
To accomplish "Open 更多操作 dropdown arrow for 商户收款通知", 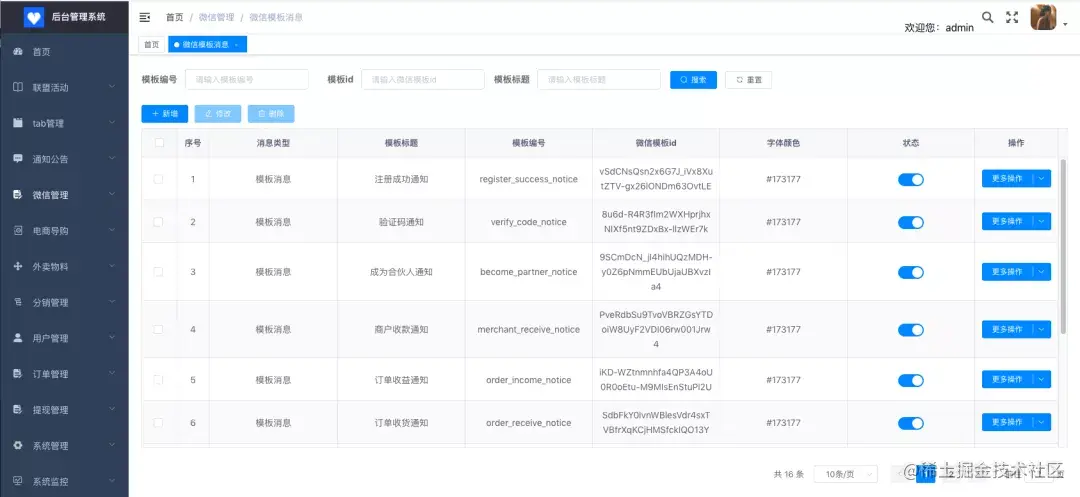I will tap(1042, 329).
